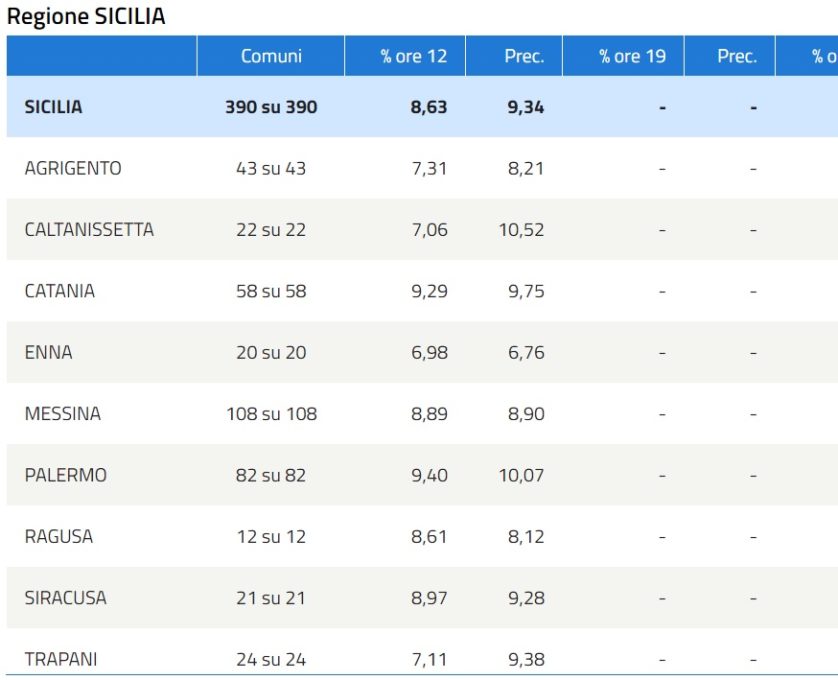Select PALERMO in the province list
Viewport: 838px width, 680px height.
(x=65, y=475)
